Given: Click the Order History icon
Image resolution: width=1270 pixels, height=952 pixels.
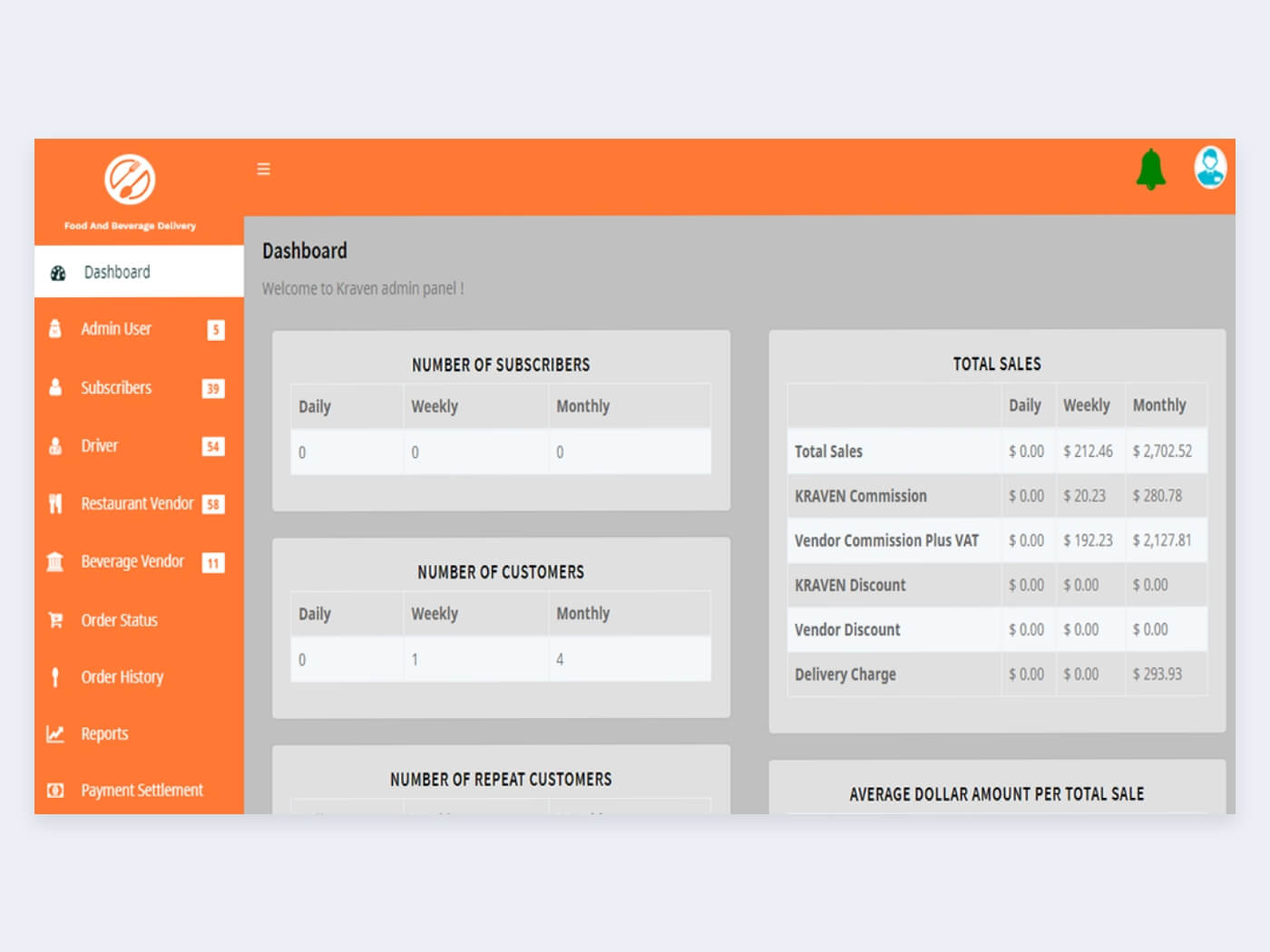Looking at the screenshot, I should click(x=55, y=677).
